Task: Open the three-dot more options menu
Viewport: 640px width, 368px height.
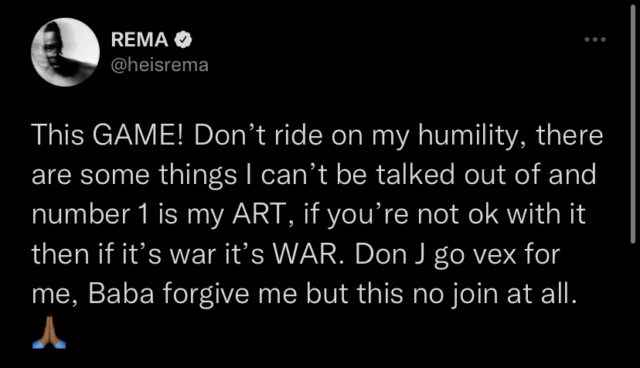Action: coord(595,40)
